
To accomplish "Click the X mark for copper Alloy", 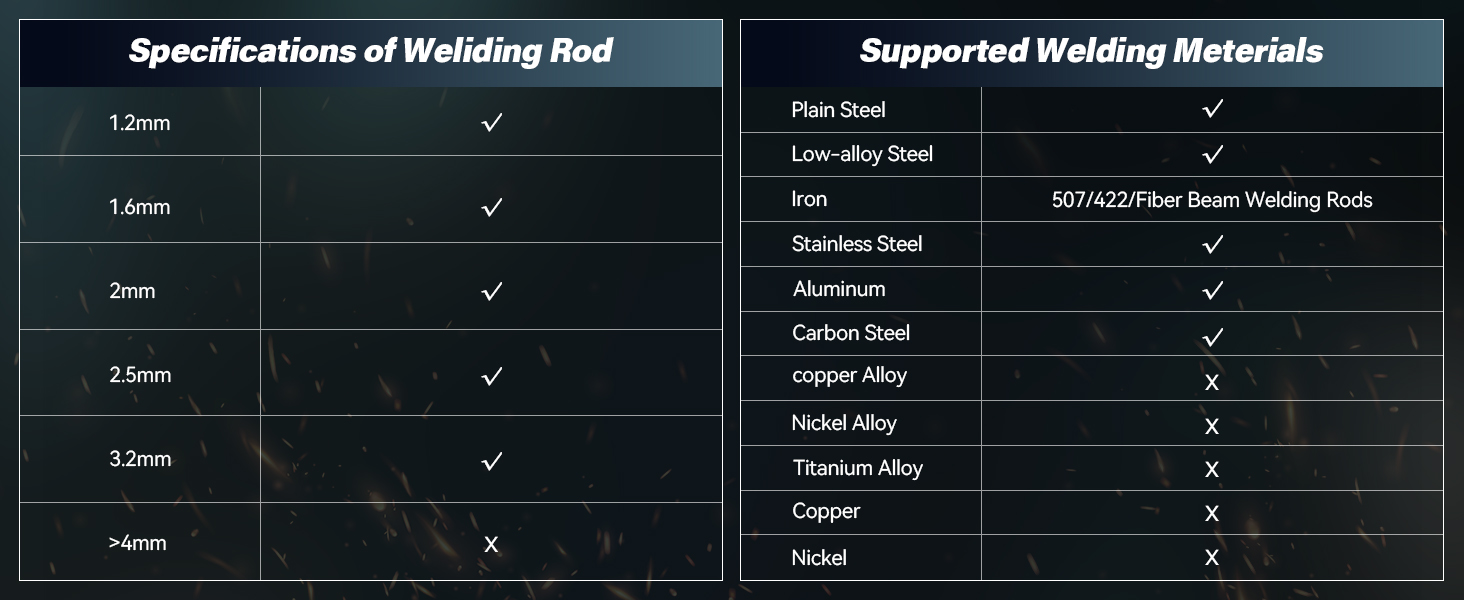I will point(1212,382).
